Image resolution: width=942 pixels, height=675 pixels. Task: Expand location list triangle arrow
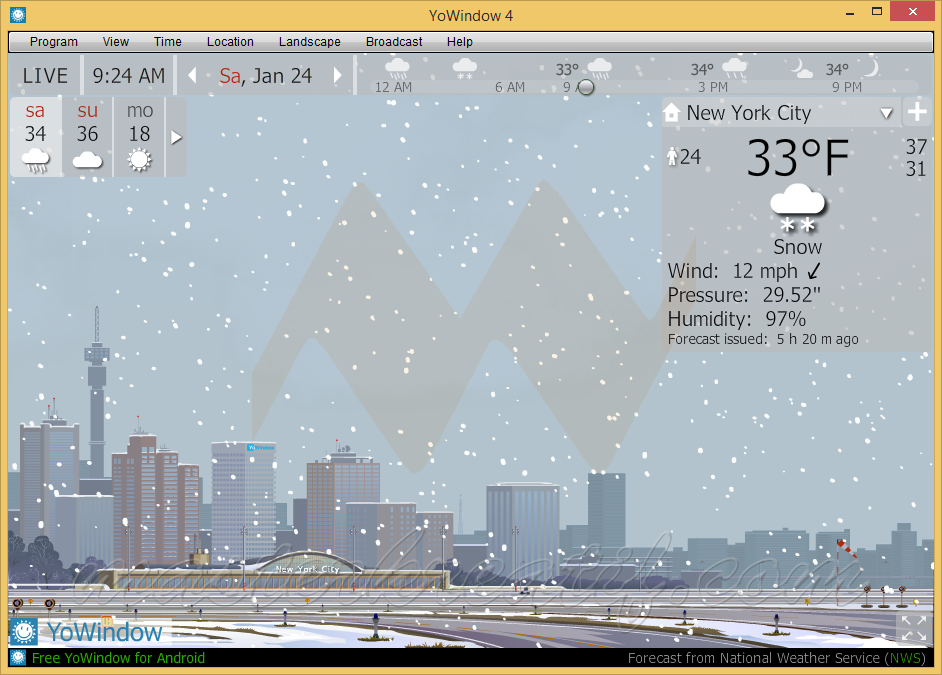point(886,114)
